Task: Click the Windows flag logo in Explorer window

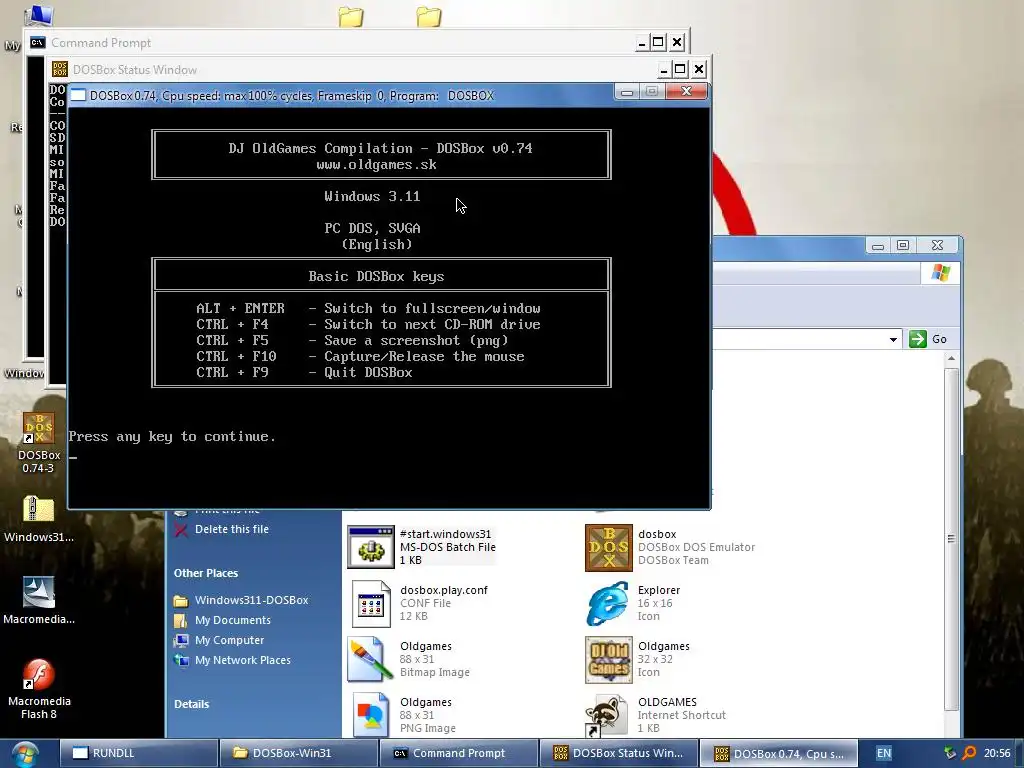Action: click(940, 272)
